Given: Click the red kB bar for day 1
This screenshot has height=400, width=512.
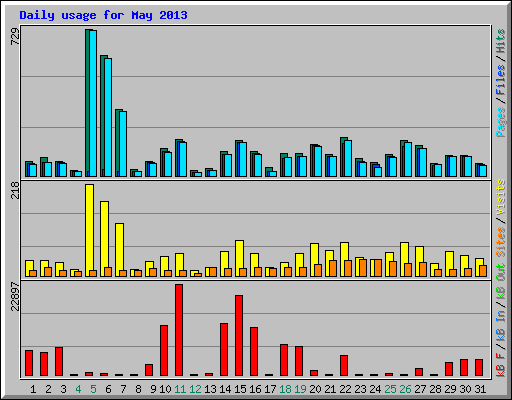Looking at the screenshot, I should [29, 363].
